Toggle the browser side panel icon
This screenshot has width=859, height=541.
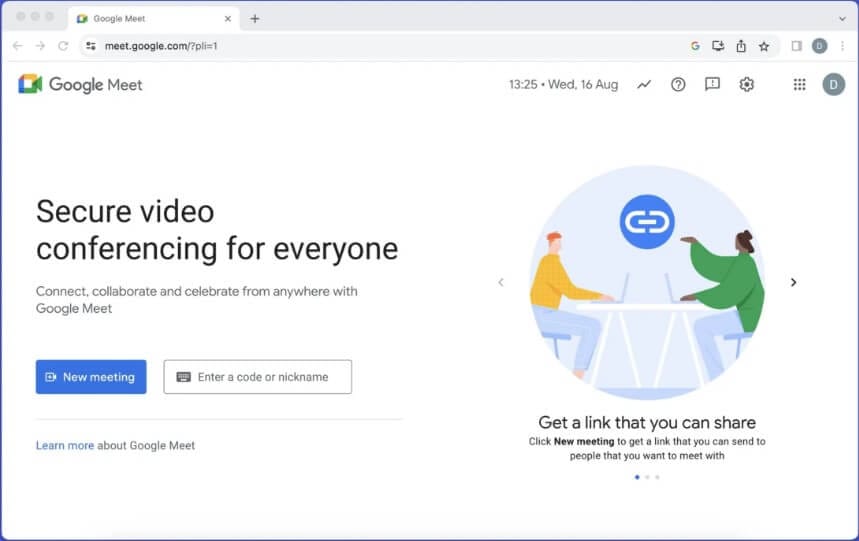pyautogui.click(x=797, y=46)
